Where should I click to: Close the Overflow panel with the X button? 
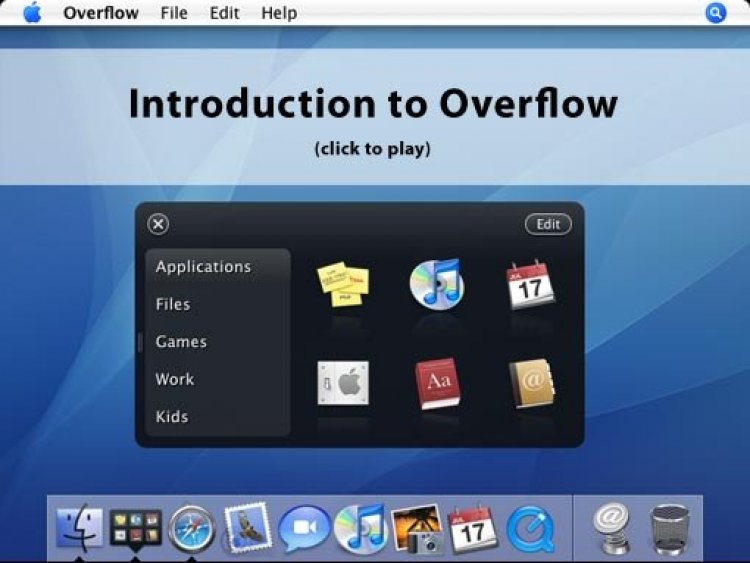(x=158, y=224)
